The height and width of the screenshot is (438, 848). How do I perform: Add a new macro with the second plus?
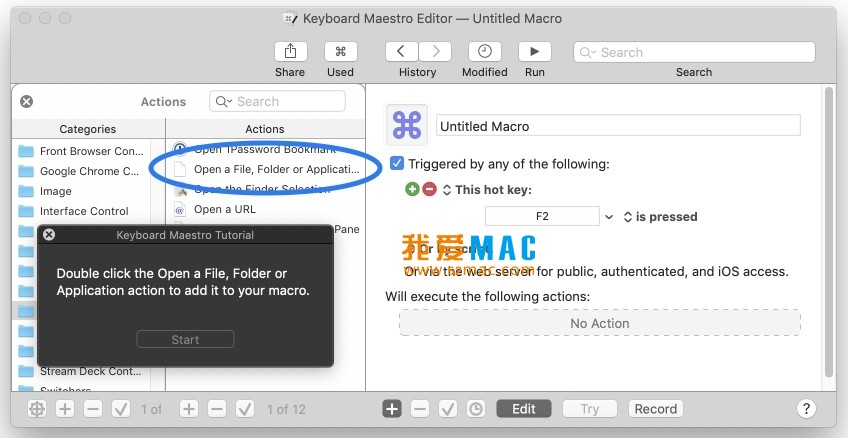189,409
